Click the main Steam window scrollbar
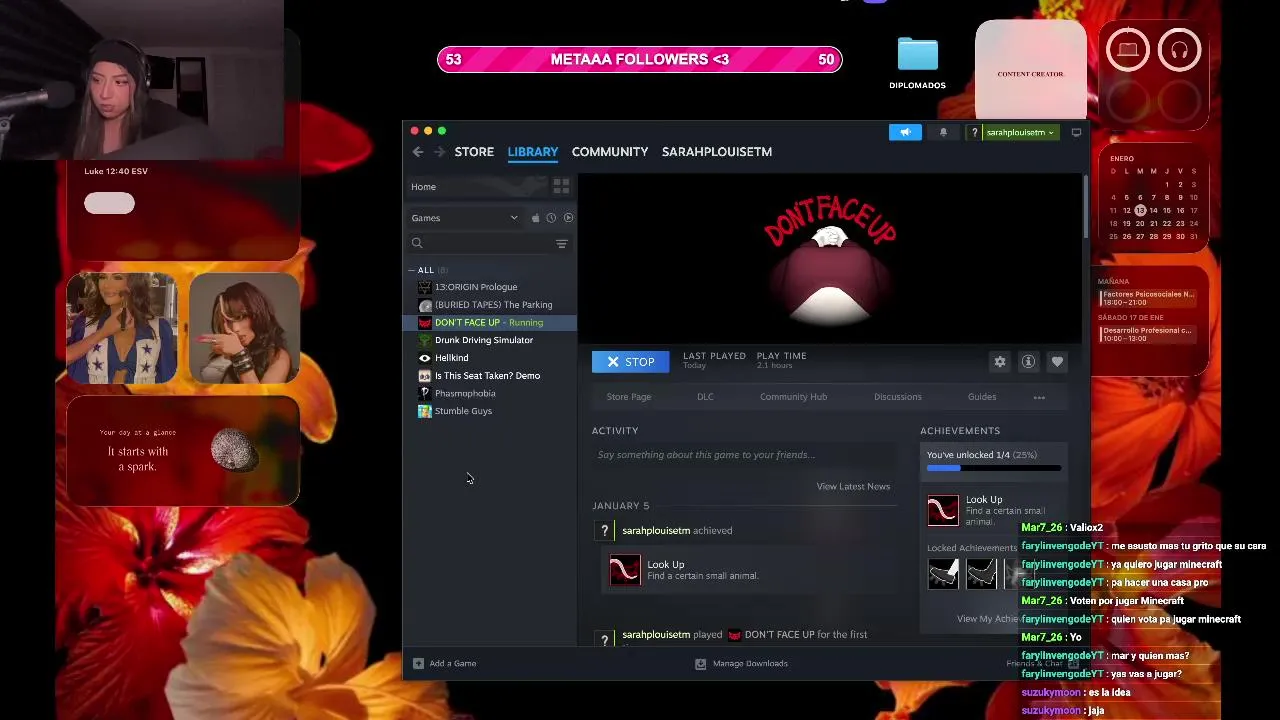The width and height of the screenshot is (1280, 720). tap(1085, 208)
